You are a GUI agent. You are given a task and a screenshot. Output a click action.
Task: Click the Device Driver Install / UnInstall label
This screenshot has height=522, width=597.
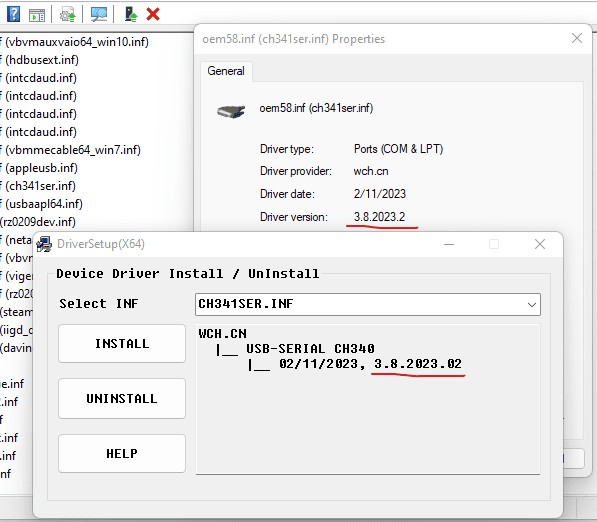click(188, 273)
